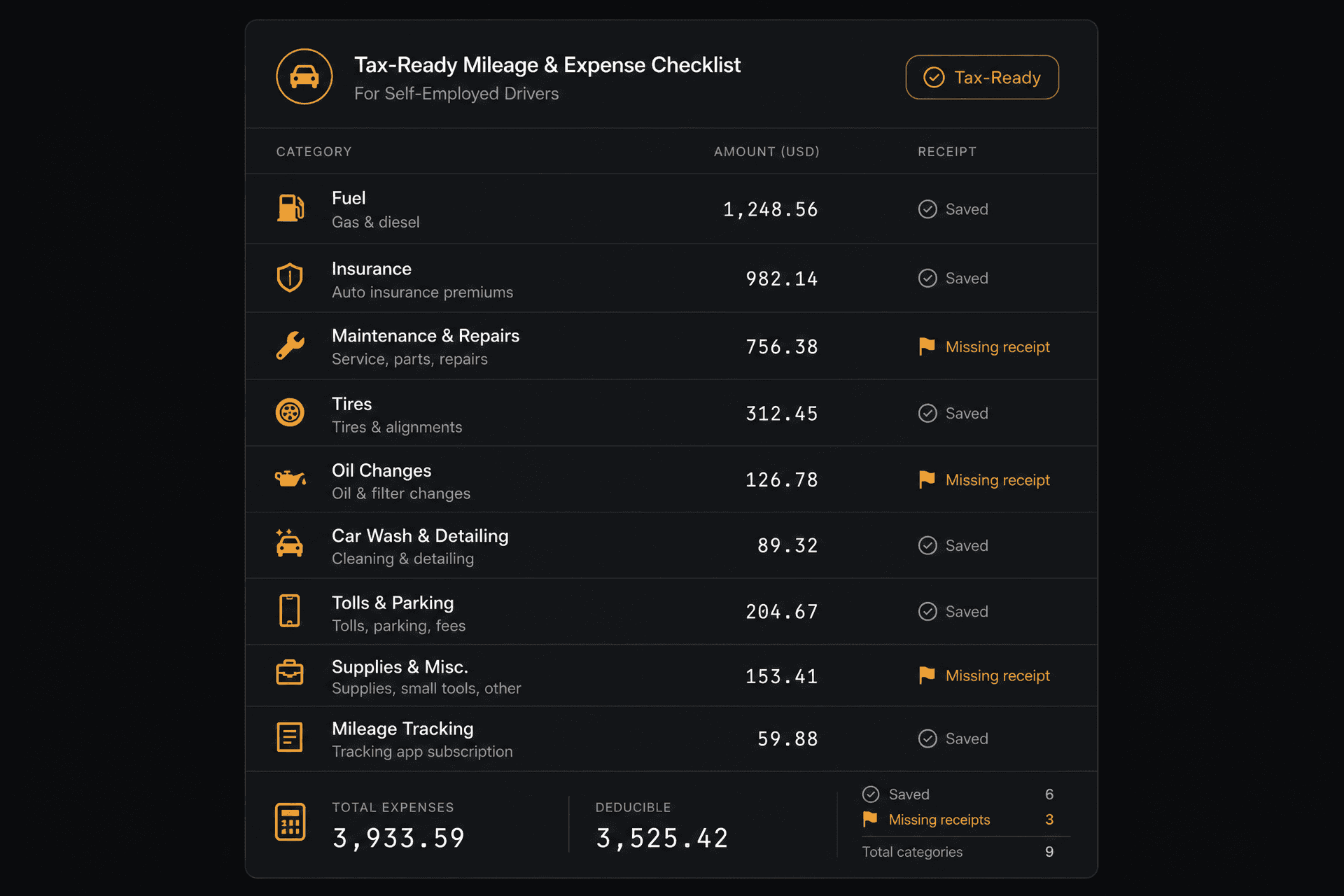Click the For Self-Employed Drivers subtitle
The width and height of the screenshot is (1344, 896).
click(x=456, y=94)
